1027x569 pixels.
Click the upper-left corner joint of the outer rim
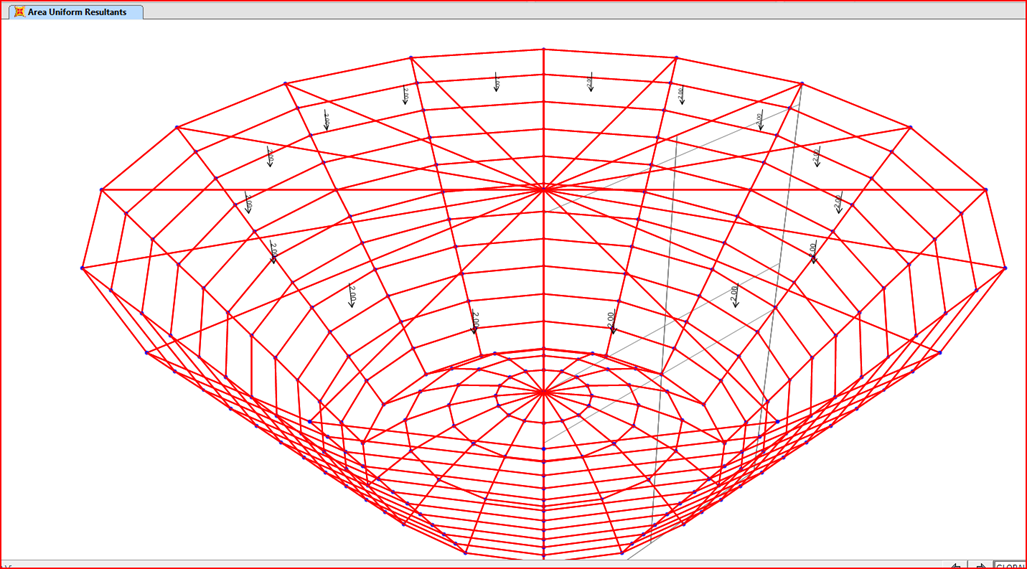pyautogui.click(x=177, y=127)
